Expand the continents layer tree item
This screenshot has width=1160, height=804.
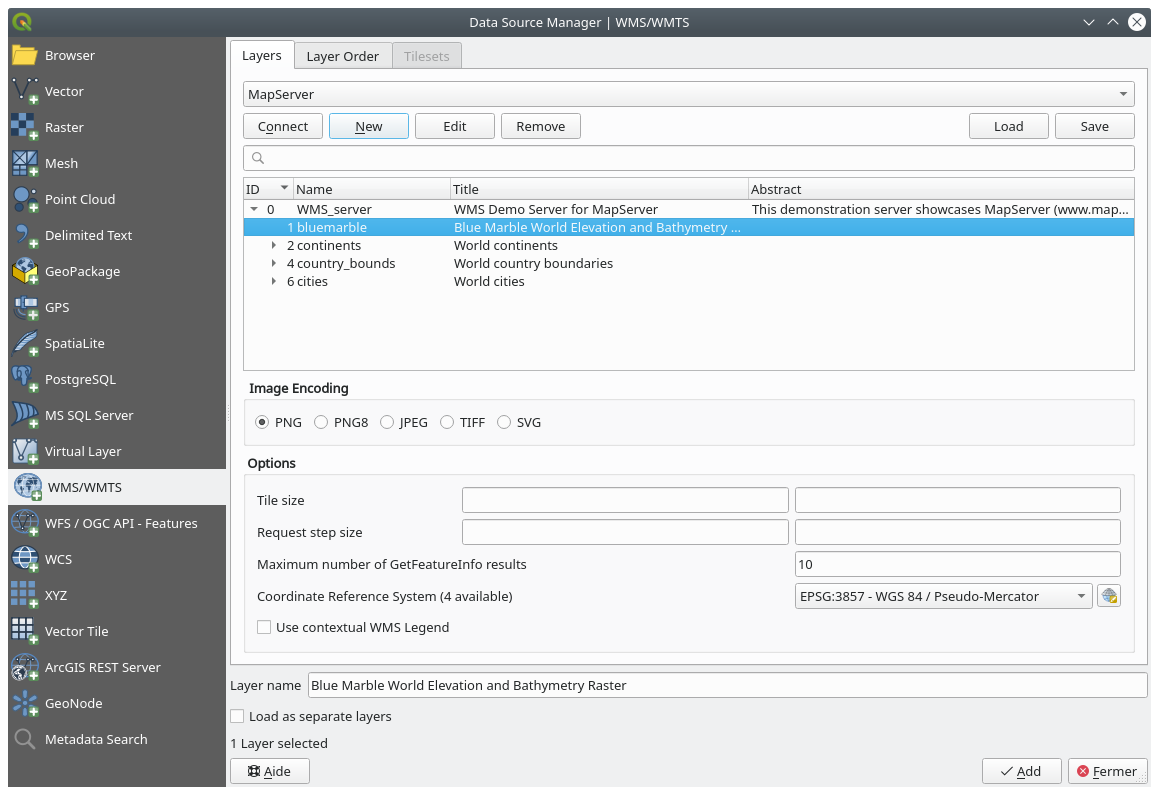coord(275,245)
